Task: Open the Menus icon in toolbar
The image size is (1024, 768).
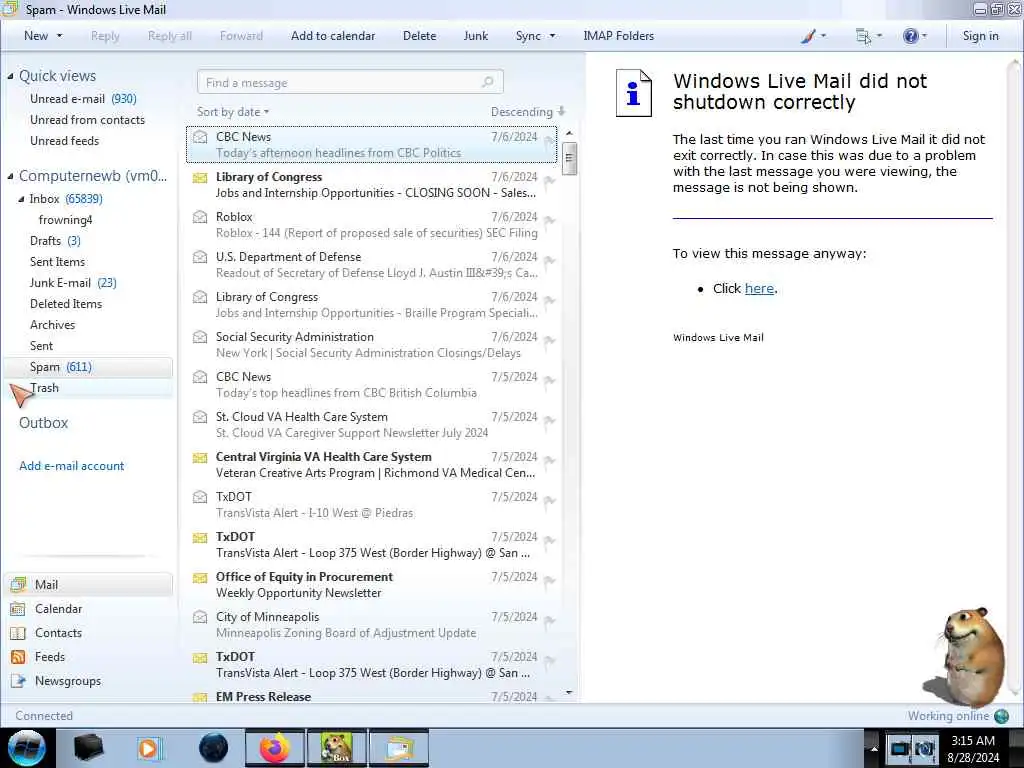Action: 863,36
